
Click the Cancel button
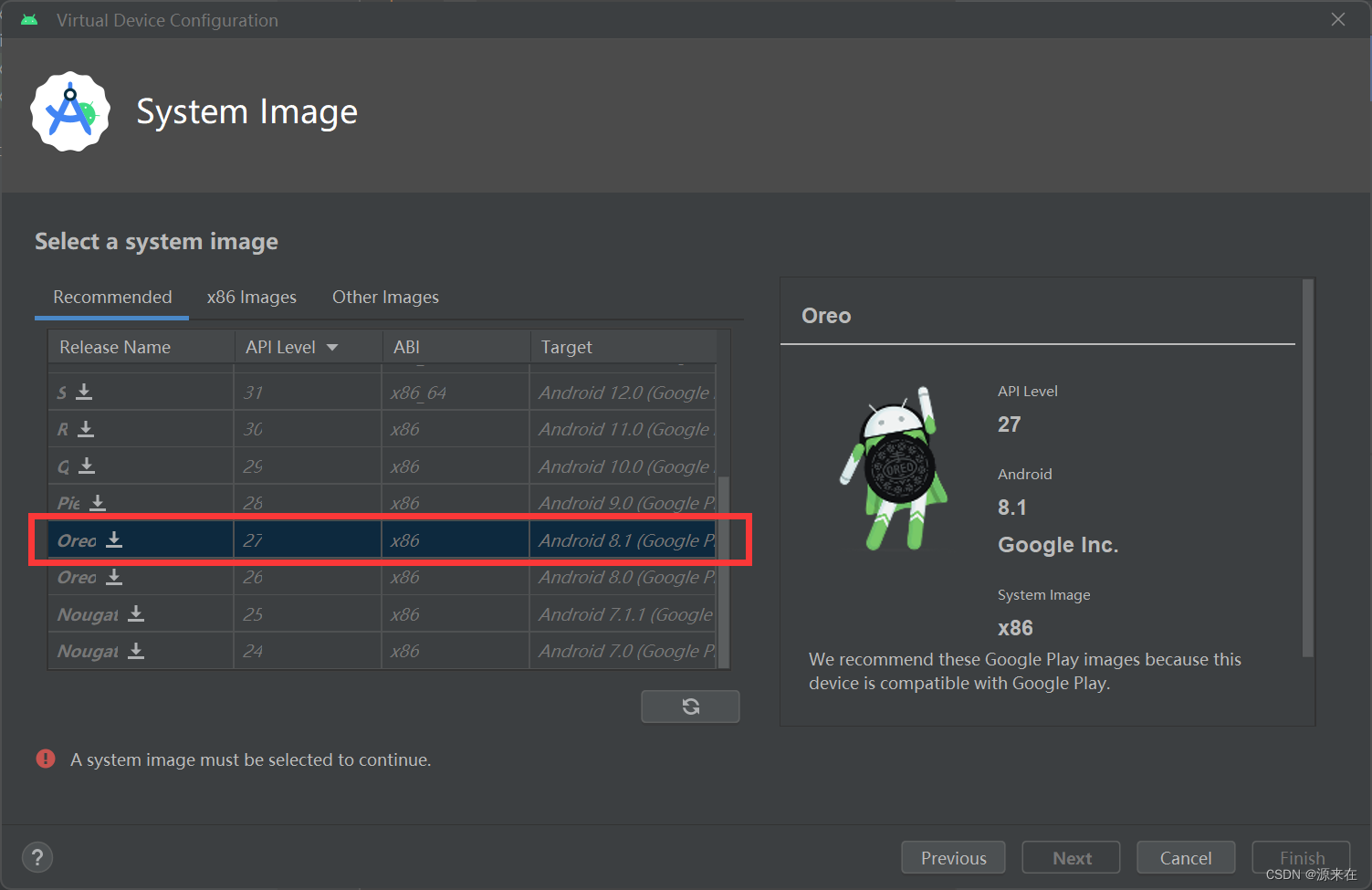1186,857
